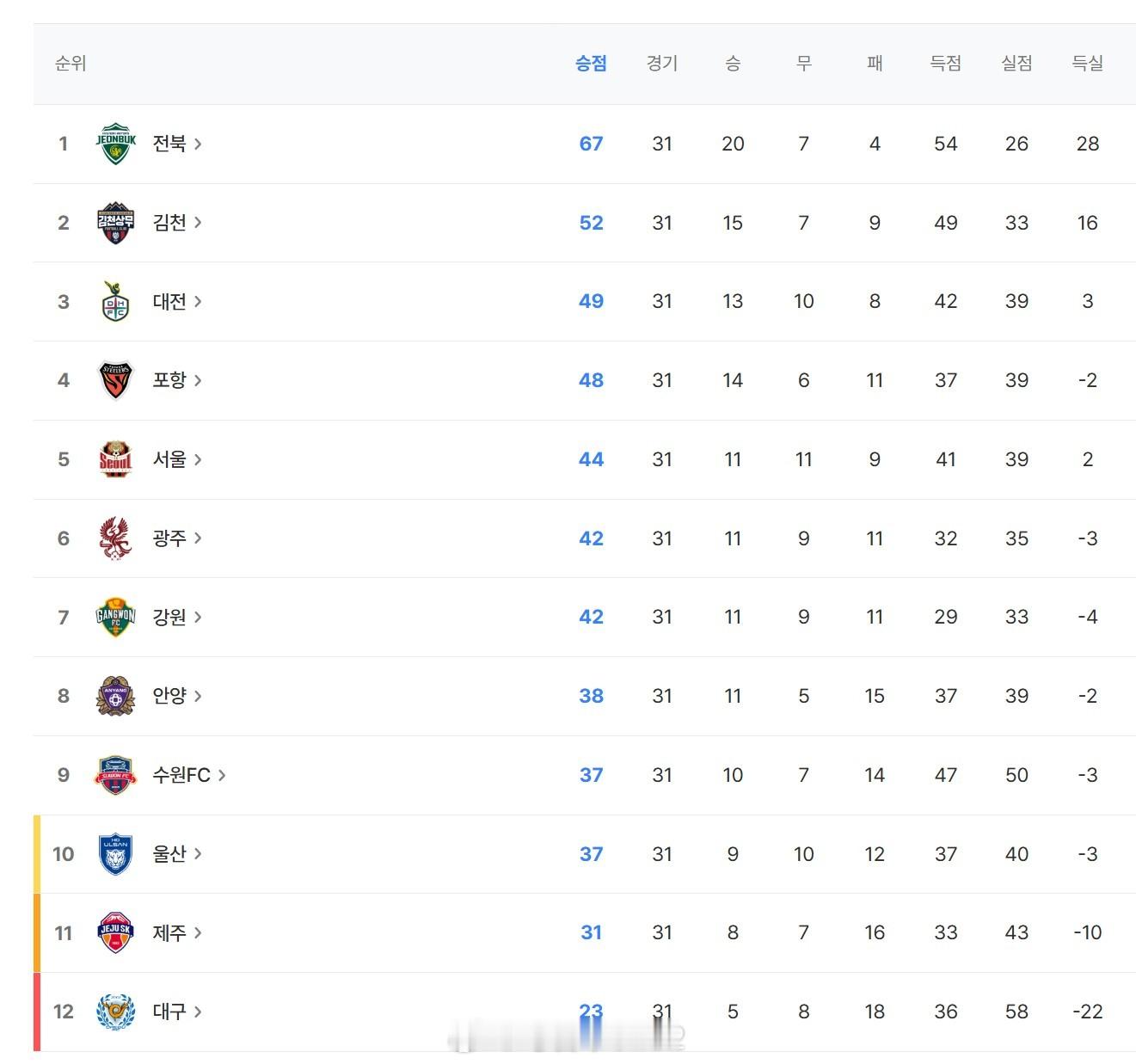Click the Jeonbuk club crest icon
1136x1064 pixels.
115,144
